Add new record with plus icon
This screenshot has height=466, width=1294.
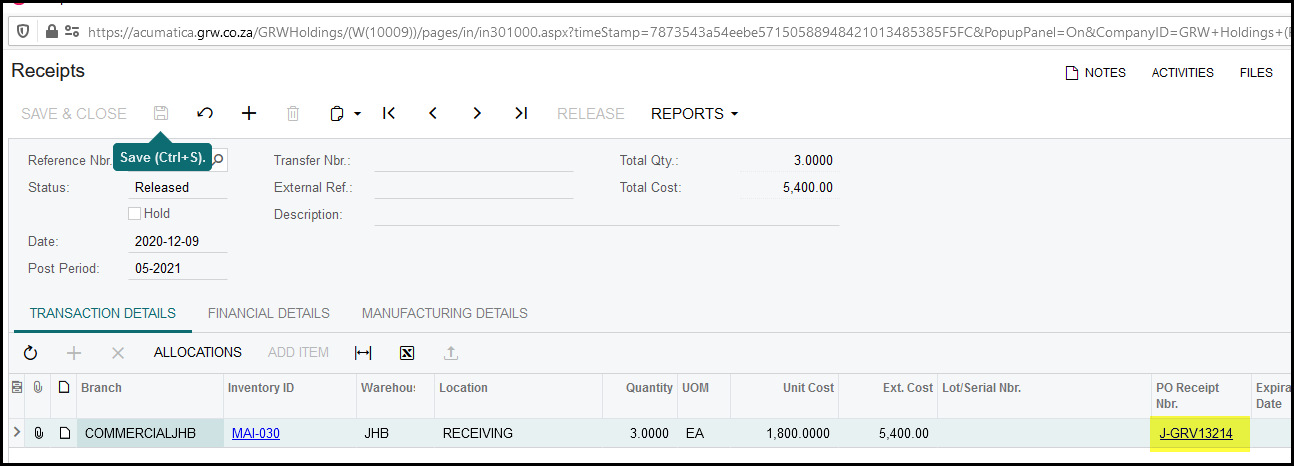tap(249, 113)
